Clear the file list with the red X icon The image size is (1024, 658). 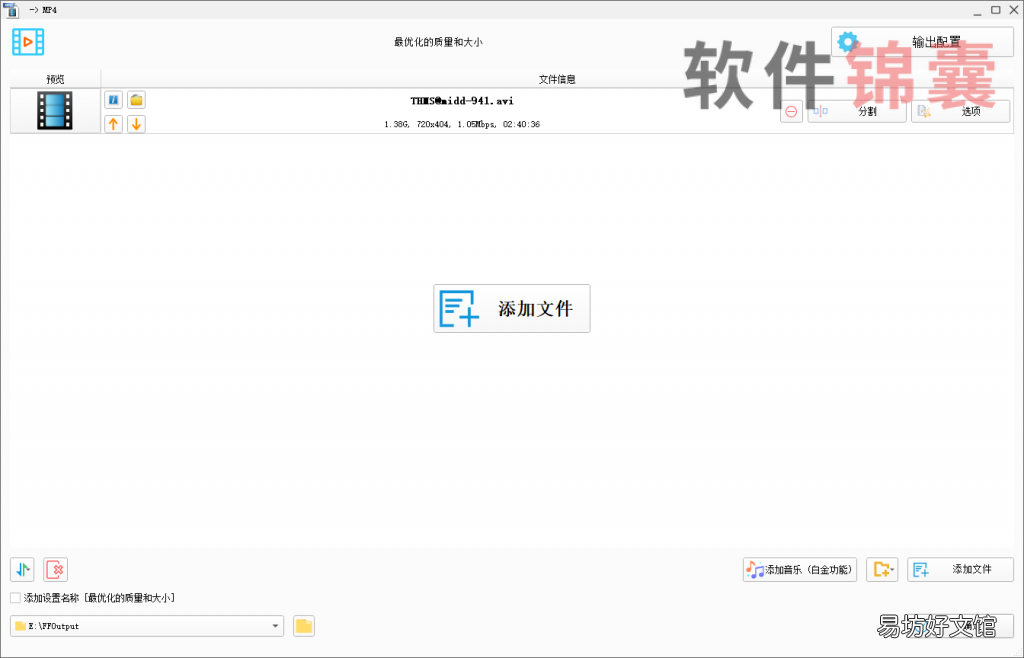pyautogui.click(x=56, y=569)
